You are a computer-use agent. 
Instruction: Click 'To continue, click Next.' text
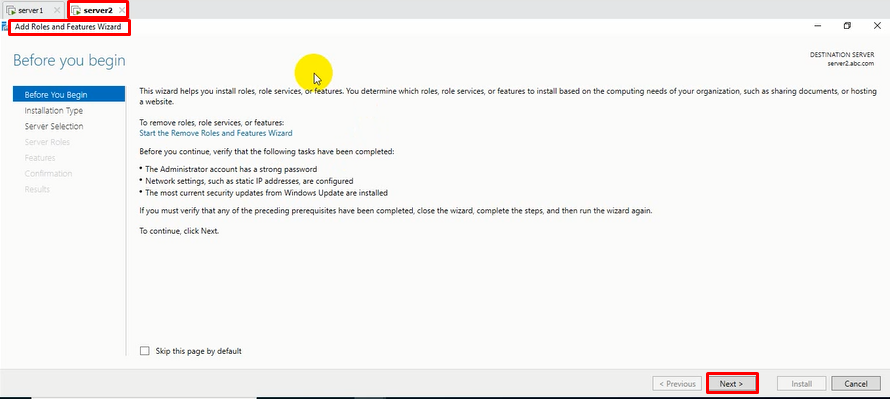tap(179, 231)
